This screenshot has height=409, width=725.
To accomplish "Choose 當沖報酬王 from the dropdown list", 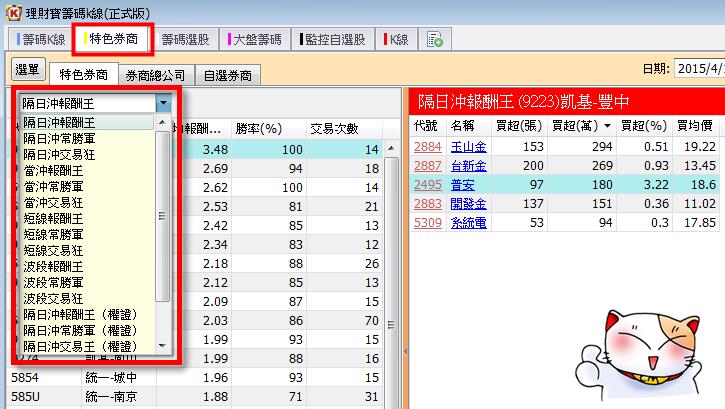I will click(x=56, y=171).
